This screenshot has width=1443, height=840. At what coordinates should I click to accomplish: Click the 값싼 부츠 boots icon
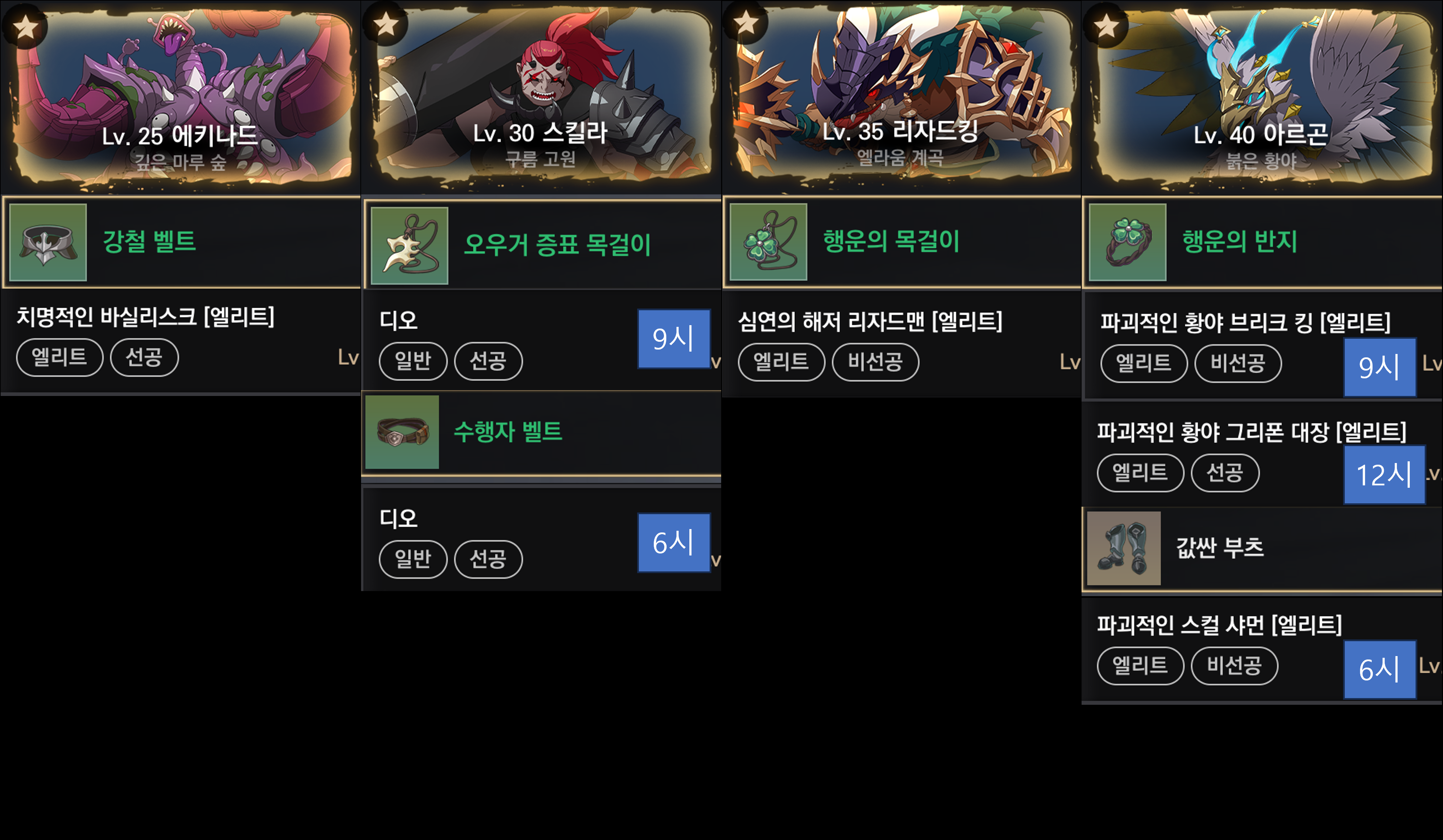[1124, 548]
